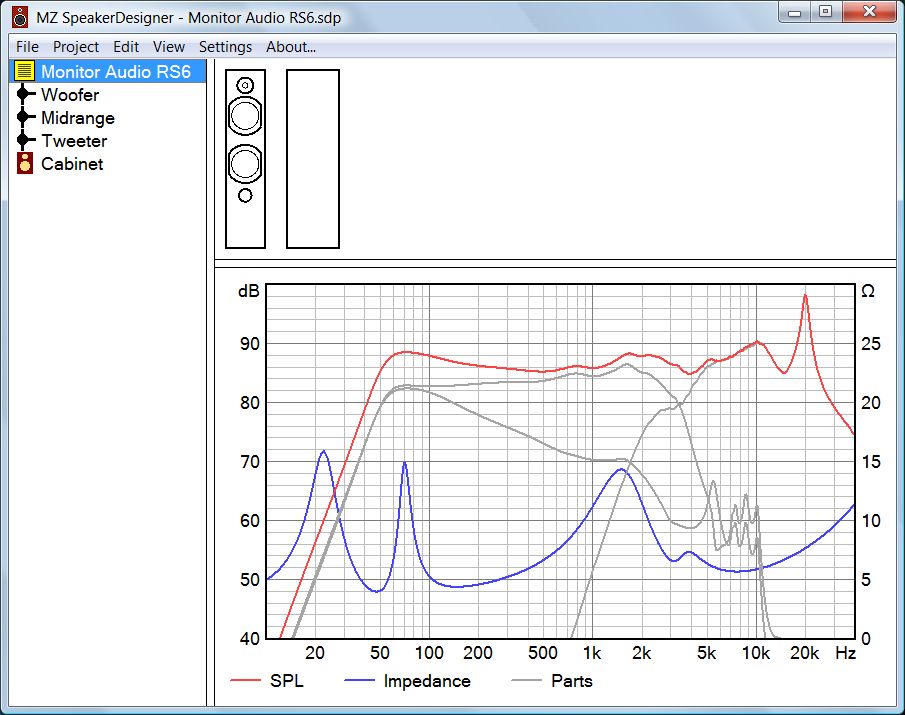Open the Settings menu

(x=225, y=47)
